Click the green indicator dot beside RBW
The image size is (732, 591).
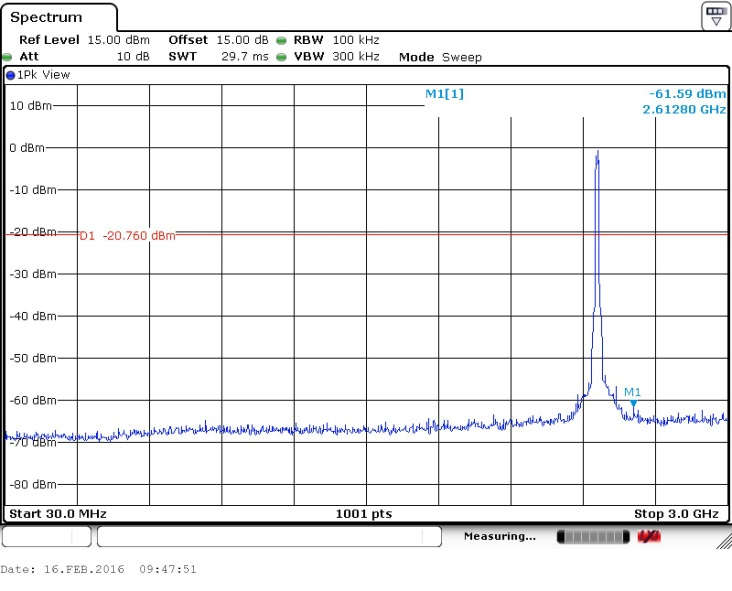point(281,41)
